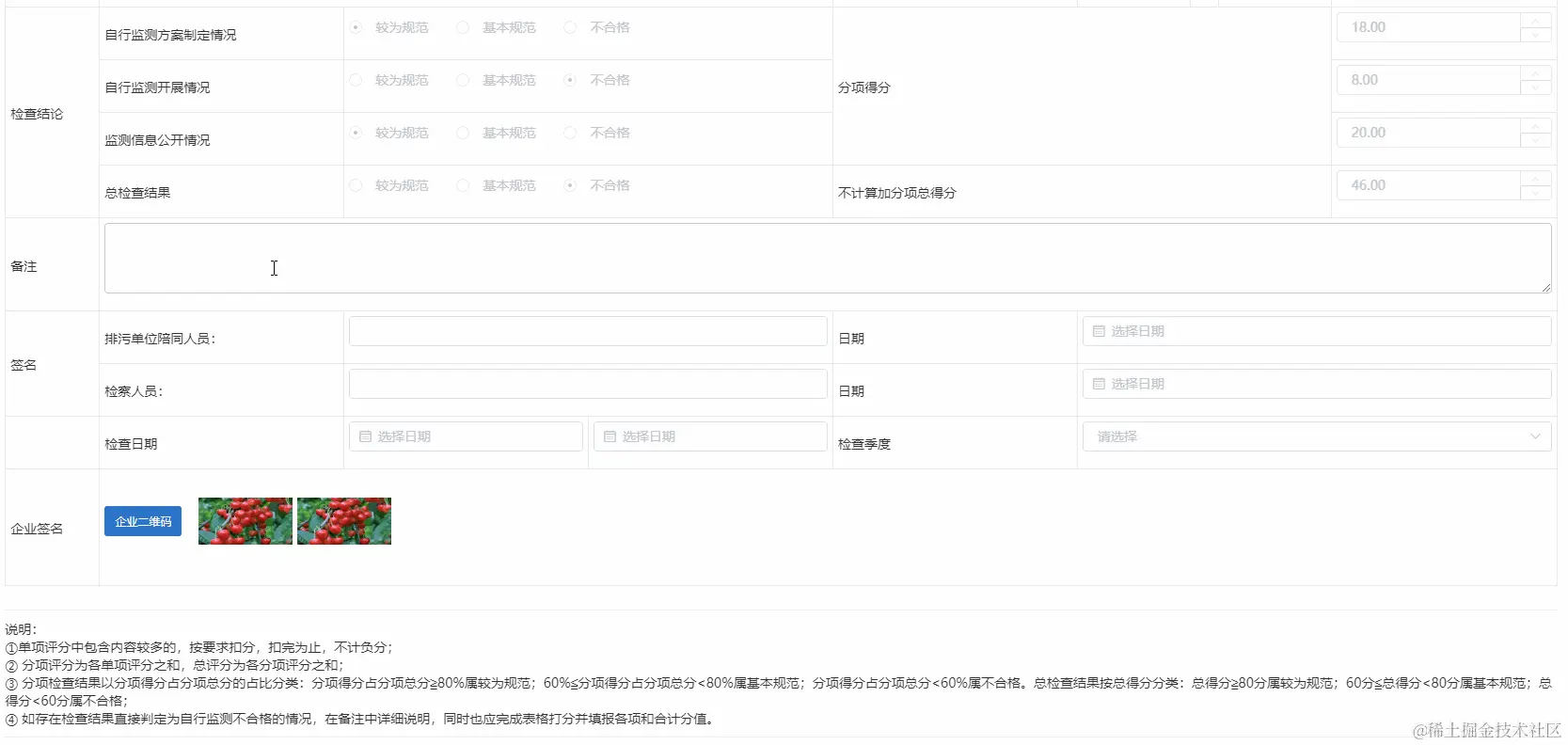Click the 企业签名 label
This screenshot has height=745, width=1568.
pos(37,529)
